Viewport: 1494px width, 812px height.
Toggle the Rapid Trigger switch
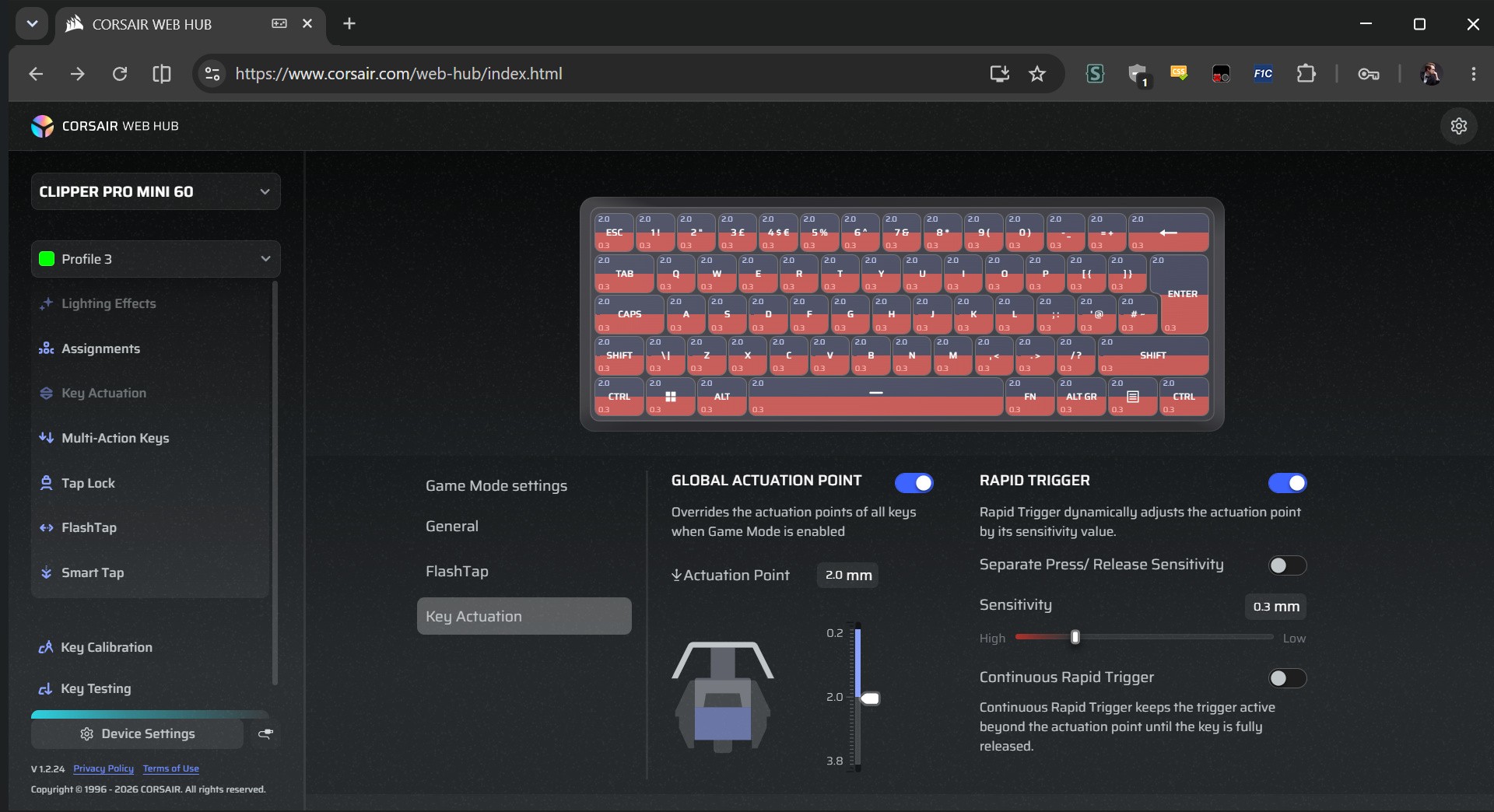1287,483
